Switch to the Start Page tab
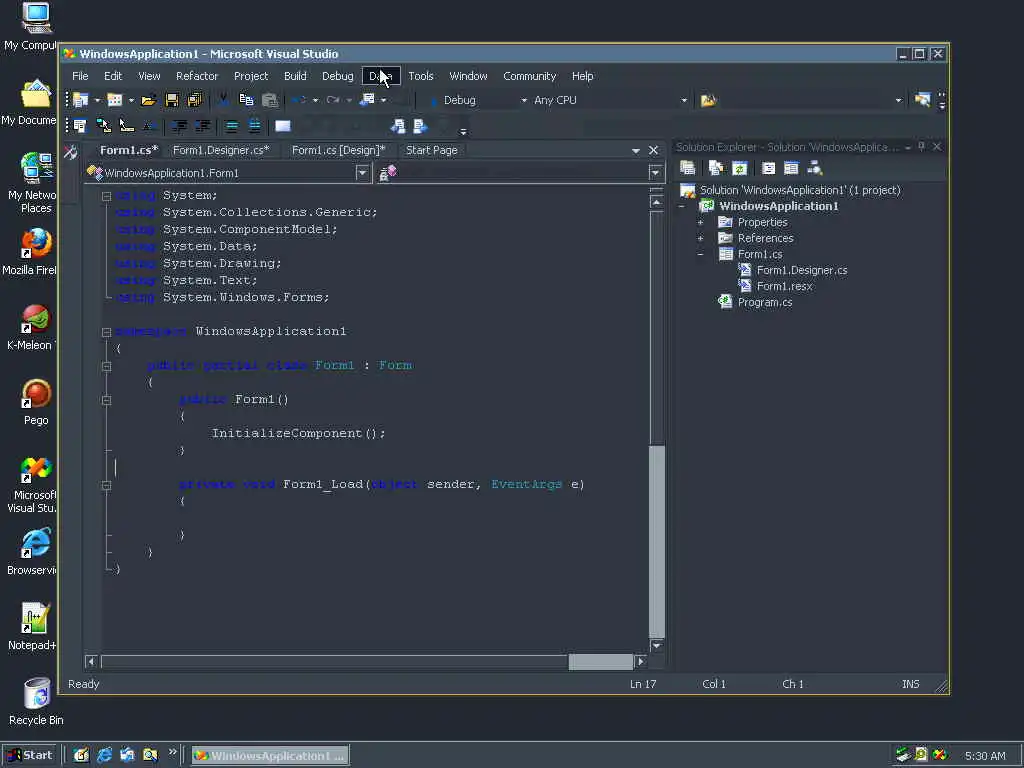This screenshot has width=1024, height=768. click(432, 150)
